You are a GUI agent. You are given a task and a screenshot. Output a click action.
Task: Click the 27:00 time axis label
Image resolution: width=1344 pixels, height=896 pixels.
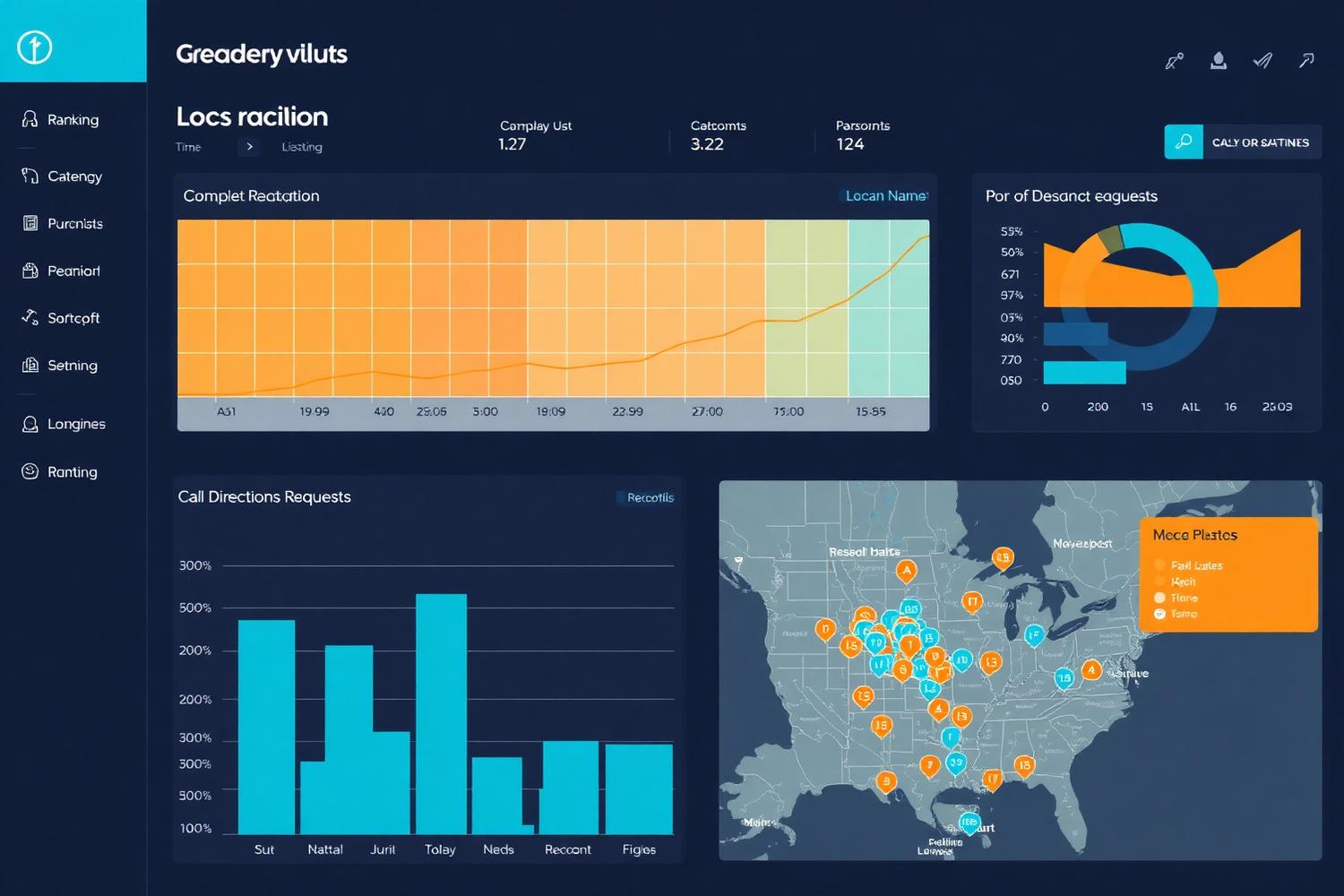click(707, 411)
